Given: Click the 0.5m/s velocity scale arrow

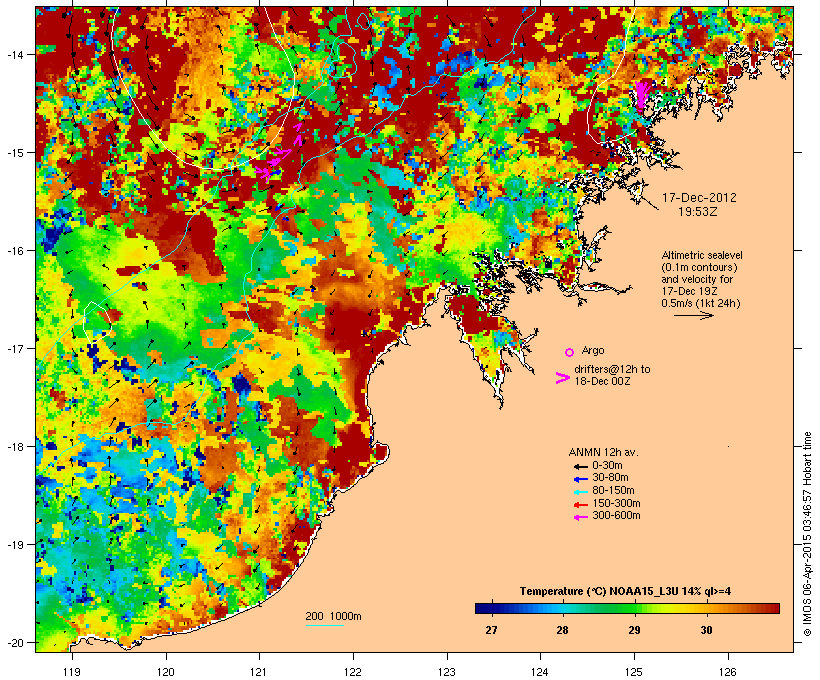Looking at the screenshot, I should [693, 315].
